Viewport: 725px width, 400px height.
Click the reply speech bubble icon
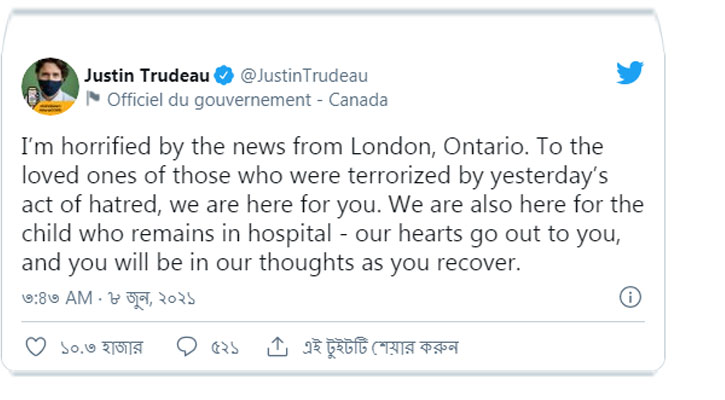tap(186, 347)
